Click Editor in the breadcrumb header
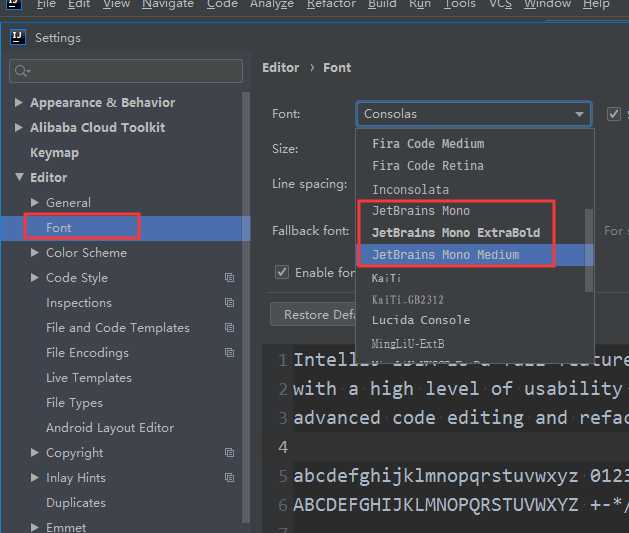 [280, 68]
